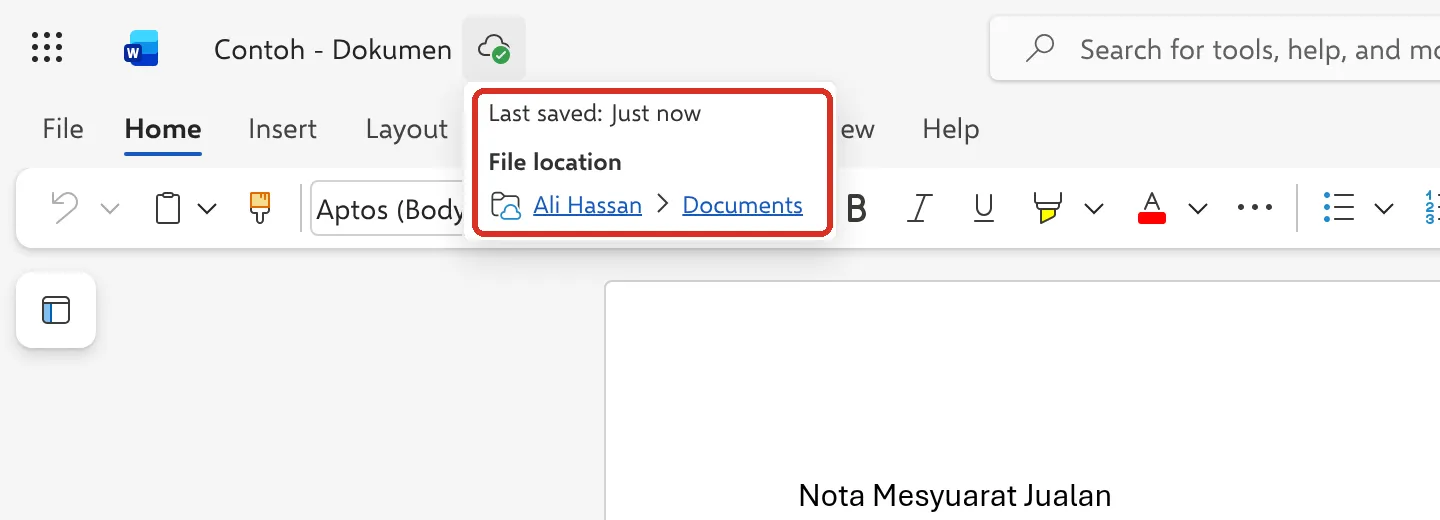Open the Ali Hassan location link
1440x520 pixels.
coord(588,205)
